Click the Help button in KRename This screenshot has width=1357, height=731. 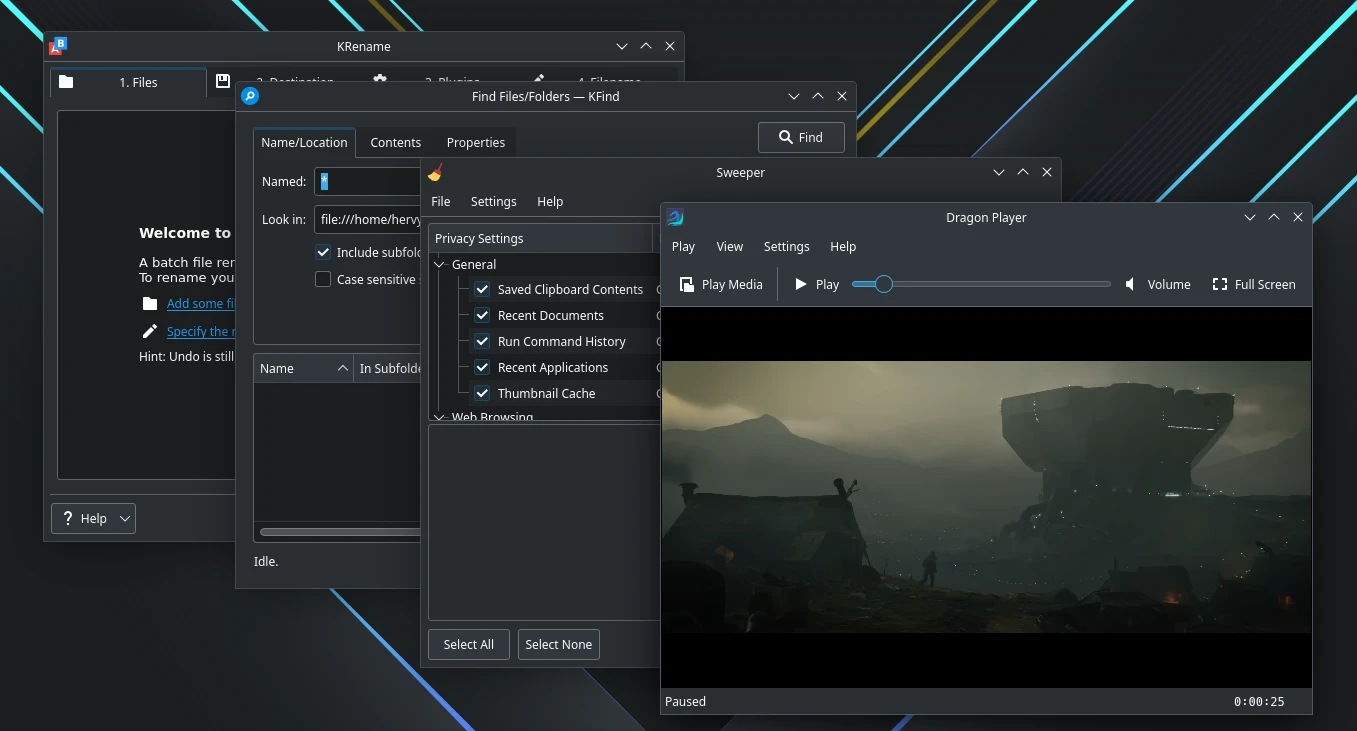pyautogui.click(x=93, y=518)
